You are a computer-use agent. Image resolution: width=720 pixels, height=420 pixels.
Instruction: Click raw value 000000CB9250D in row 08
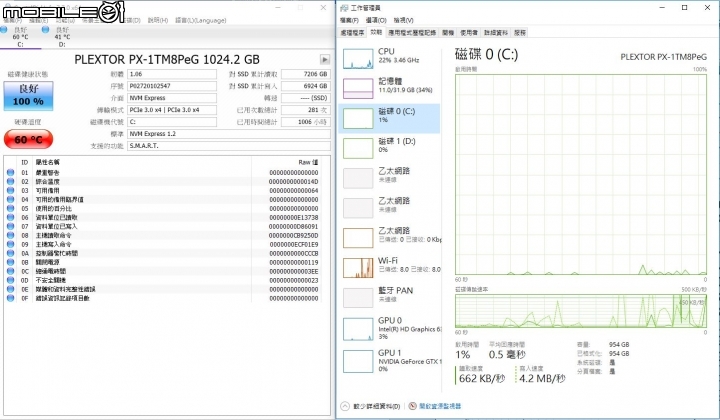(294, 235)
